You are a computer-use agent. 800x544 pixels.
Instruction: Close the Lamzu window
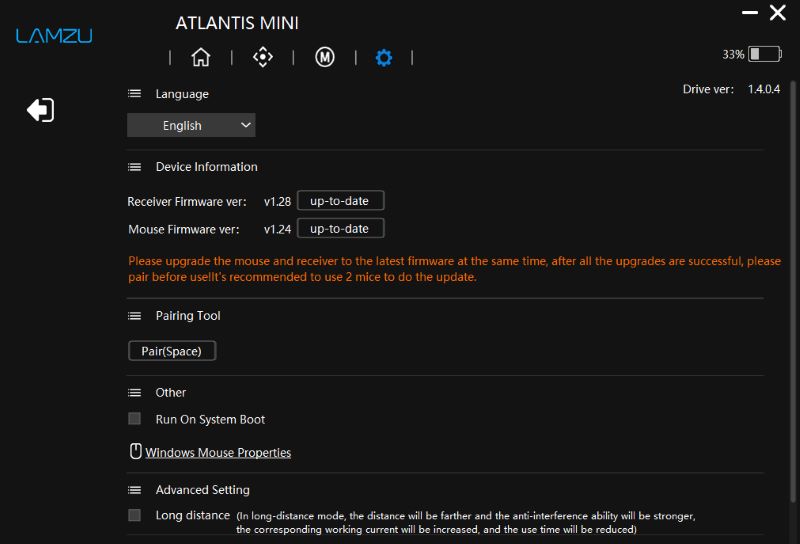pyautogui.click(x=778, y=12)
